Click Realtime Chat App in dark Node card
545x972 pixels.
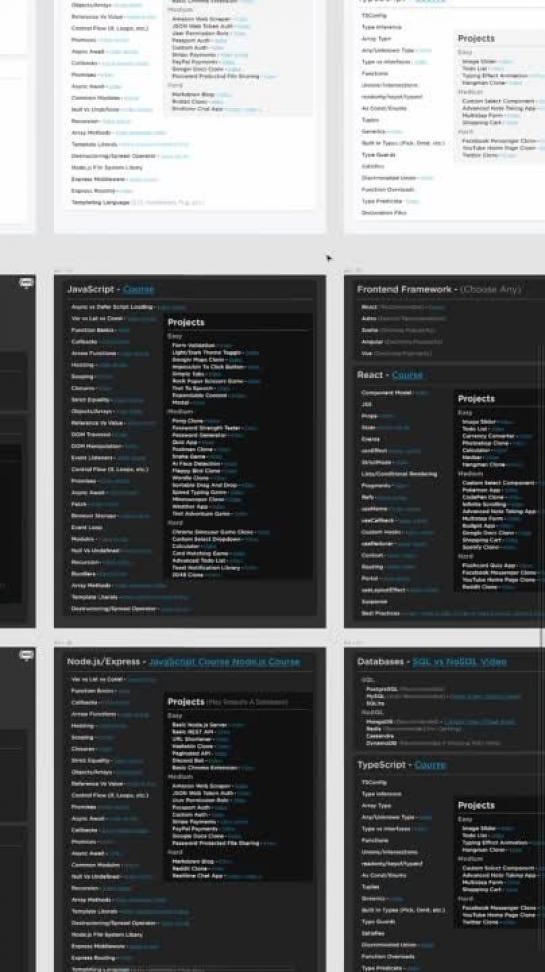tap(197, 876)
